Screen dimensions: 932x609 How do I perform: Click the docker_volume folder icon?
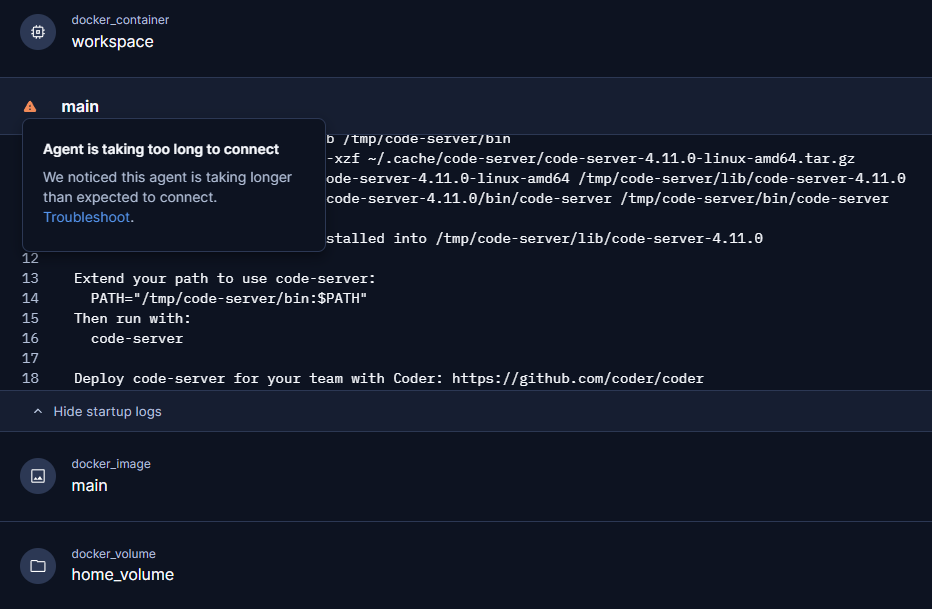(x=38, y=566)
